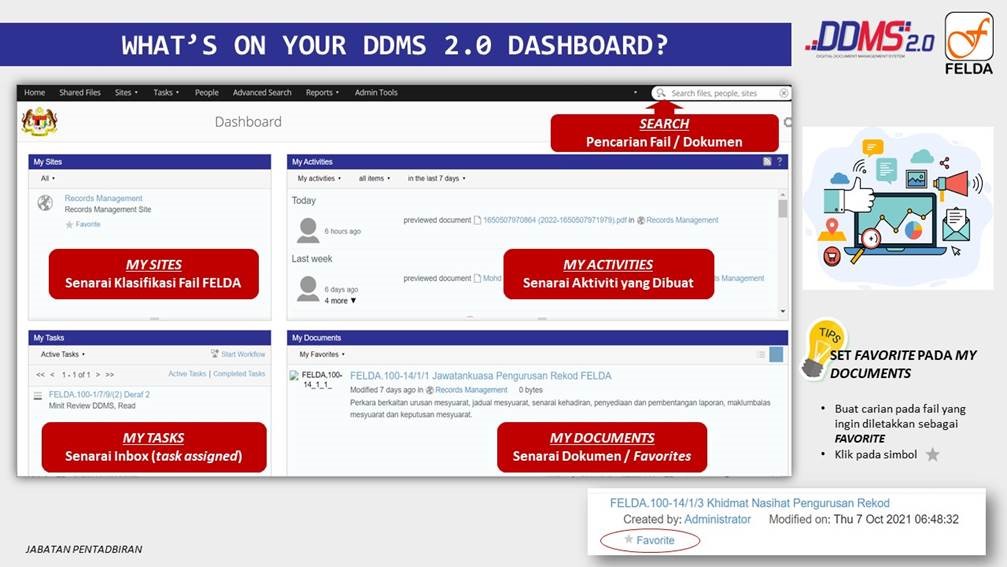
Task: Click the Records Management site globe icon
Action: click(45, 203)
